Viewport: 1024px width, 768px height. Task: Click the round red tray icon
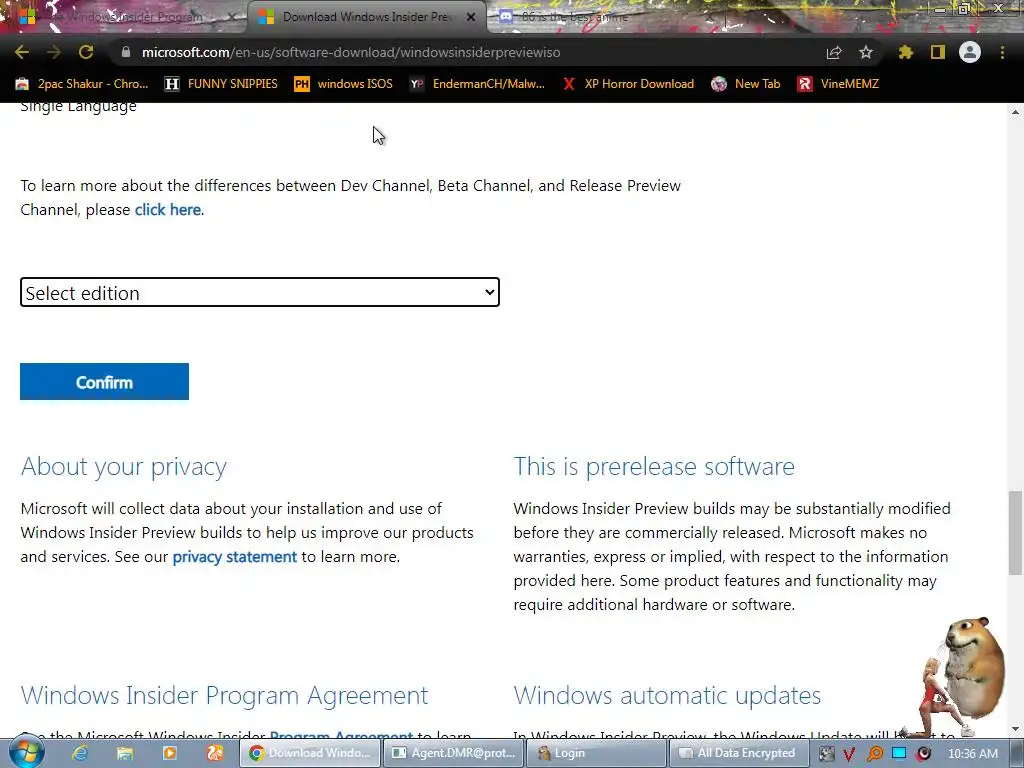[923, 754]
